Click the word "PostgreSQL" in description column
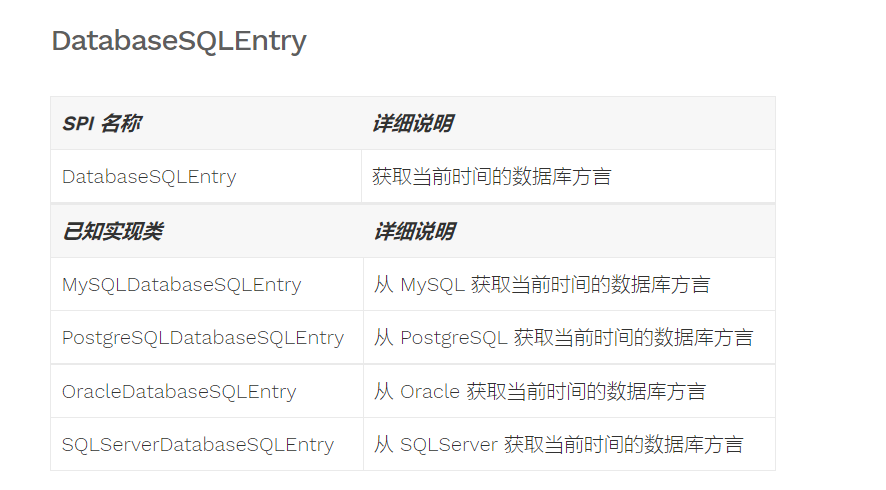This screenshot has width=886, height=490. (454, 338)
